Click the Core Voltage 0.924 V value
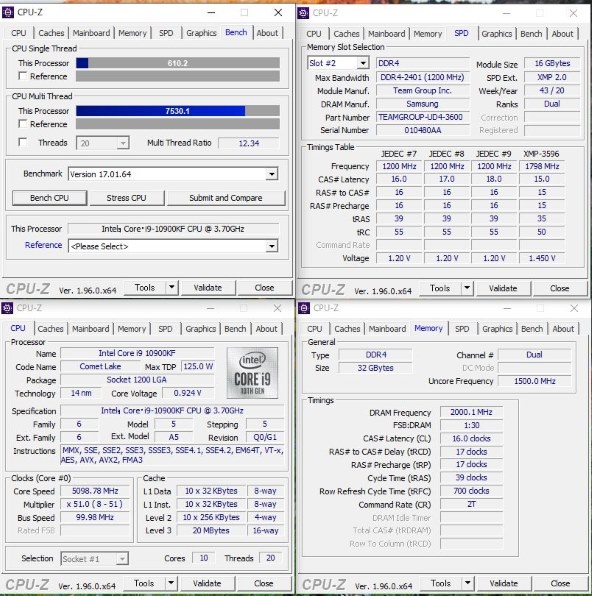The image size is (592, 596). click(x=188, y=393)
